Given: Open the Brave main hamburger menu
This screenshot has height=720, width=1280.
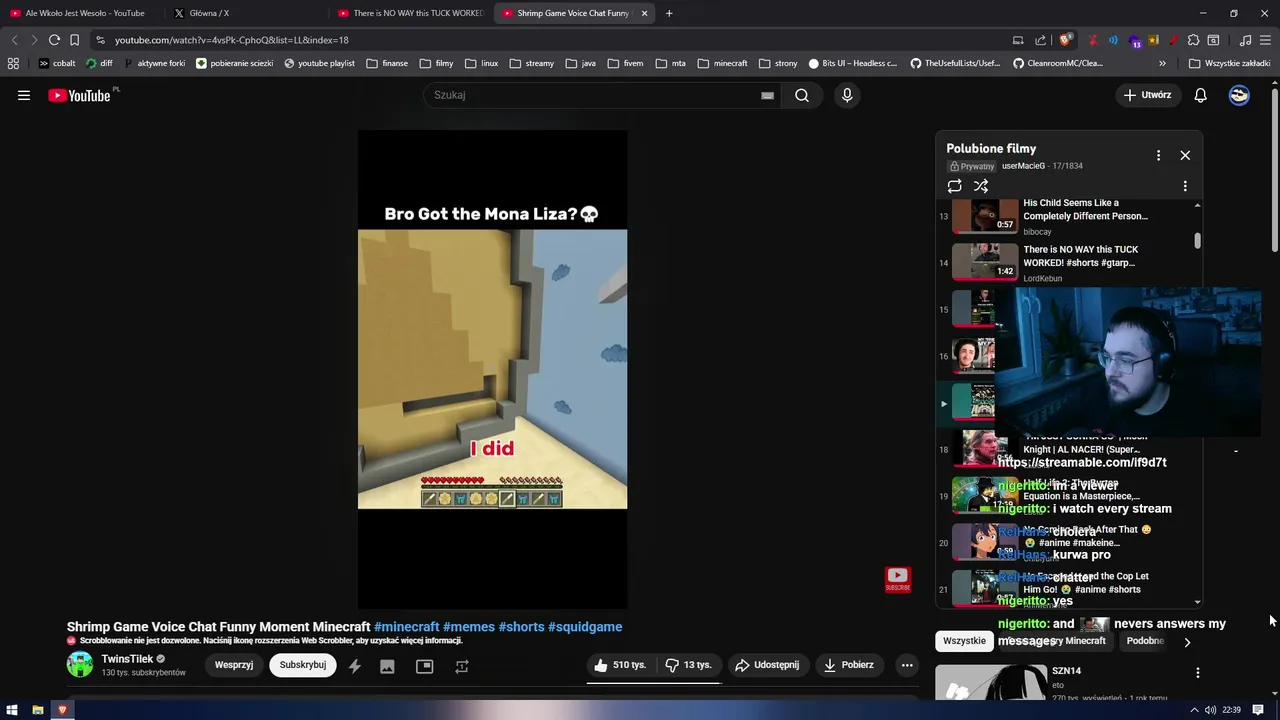Looking at the screenshot, I should [x=1265, y=40].
